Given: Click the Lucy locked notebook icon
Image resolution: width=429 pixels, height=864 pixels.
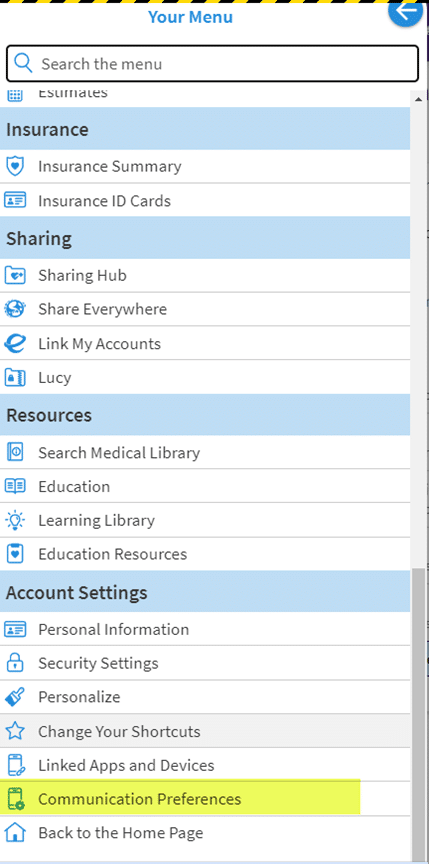Looking at the screenshot, I should pos(15,377).
